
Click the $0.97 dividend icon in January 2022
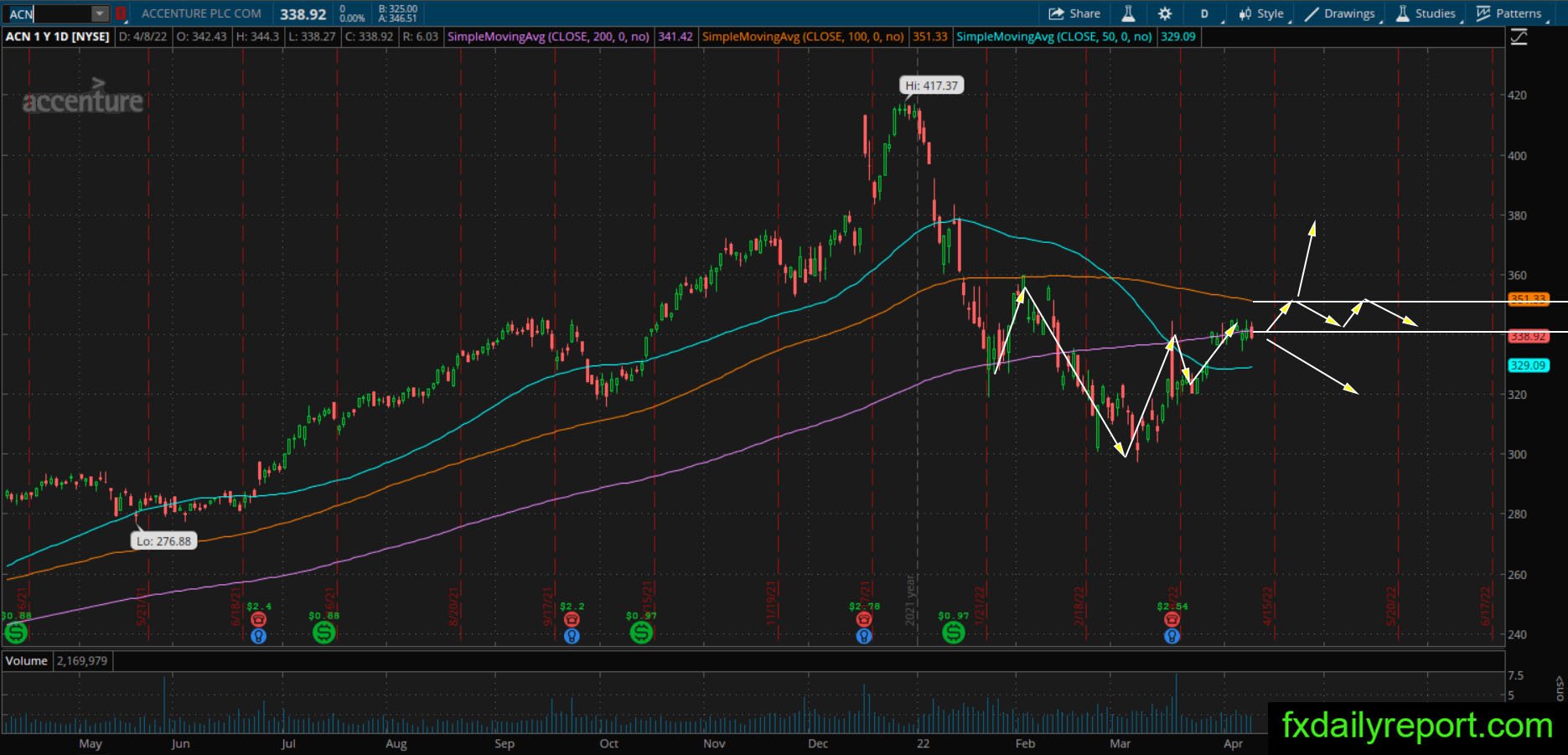[953, 633]
